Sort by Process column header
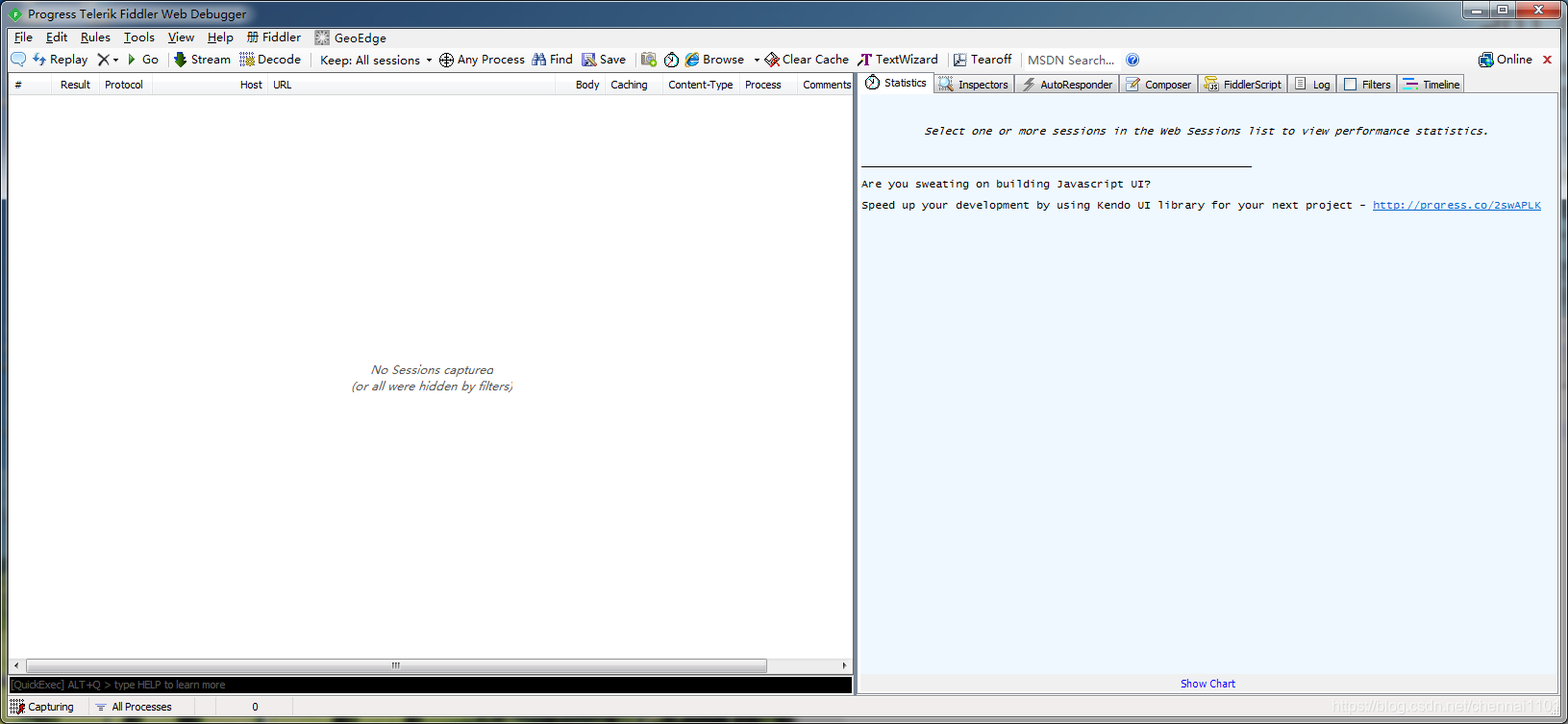 pos(763,85)
